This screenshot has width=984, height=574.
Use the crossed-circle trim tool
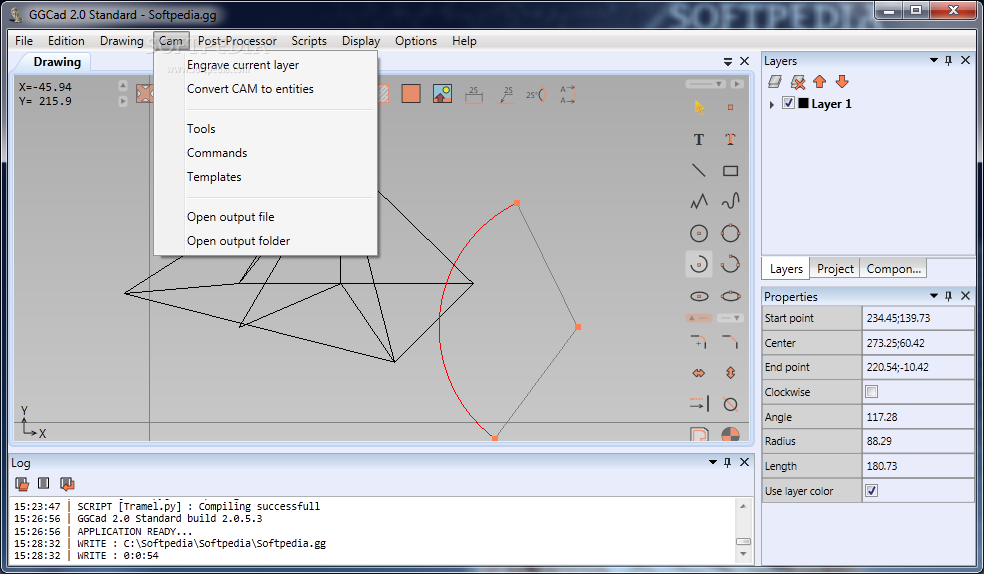coord(730,404)
